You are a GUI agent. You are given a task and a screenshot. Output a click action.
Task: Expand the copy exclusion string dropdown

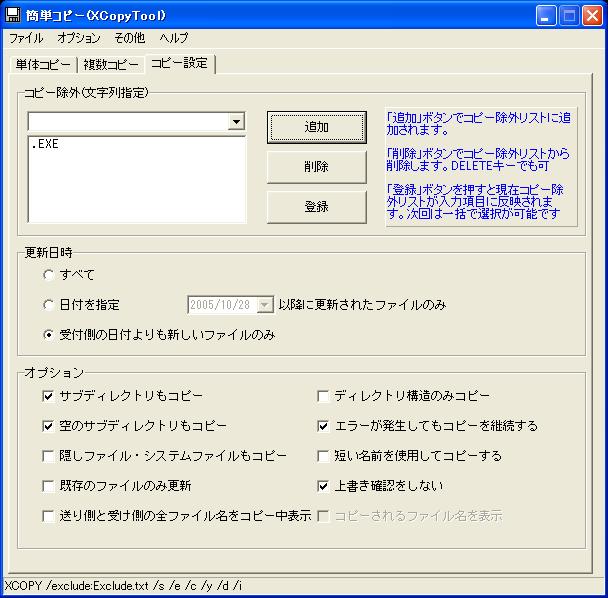point(236,122)
